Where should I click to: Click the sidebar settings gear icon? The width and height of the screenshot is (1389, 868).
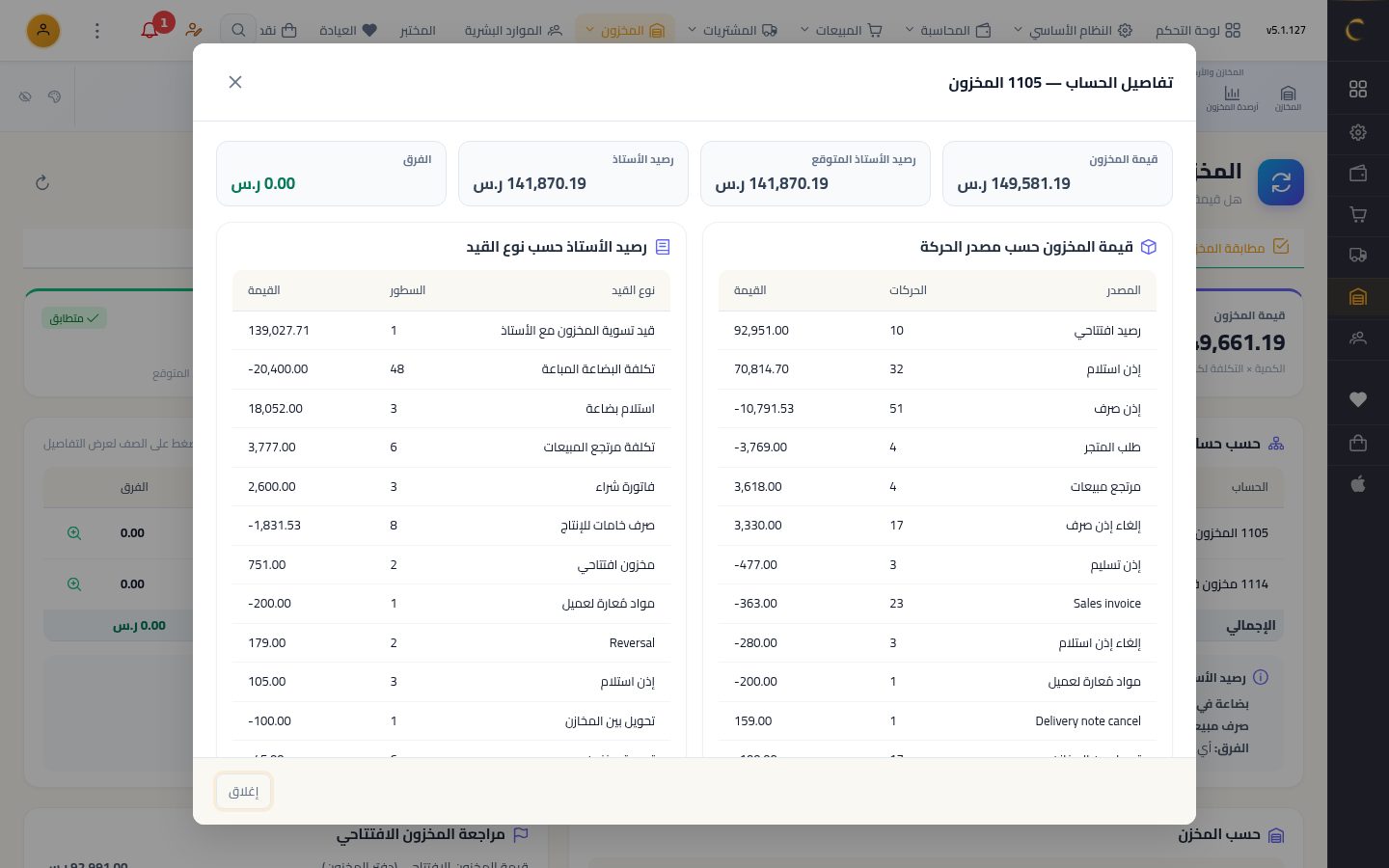tap(1358, 132)
